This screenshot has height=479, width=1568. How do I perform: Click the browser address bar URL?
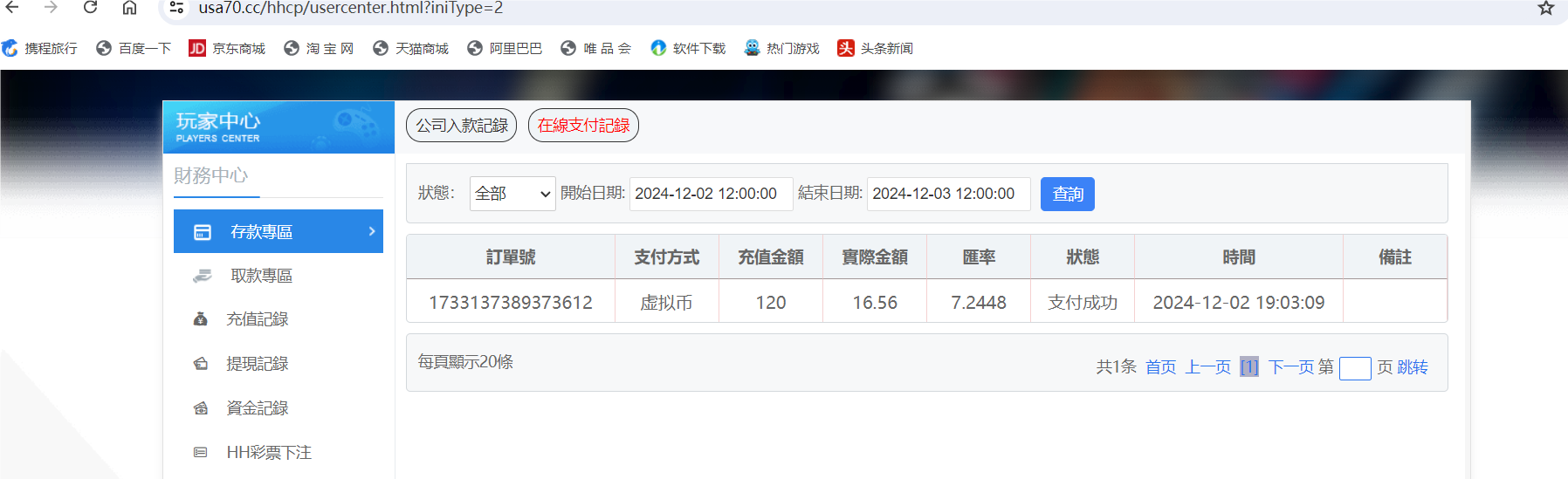click(x=350, y=8)
